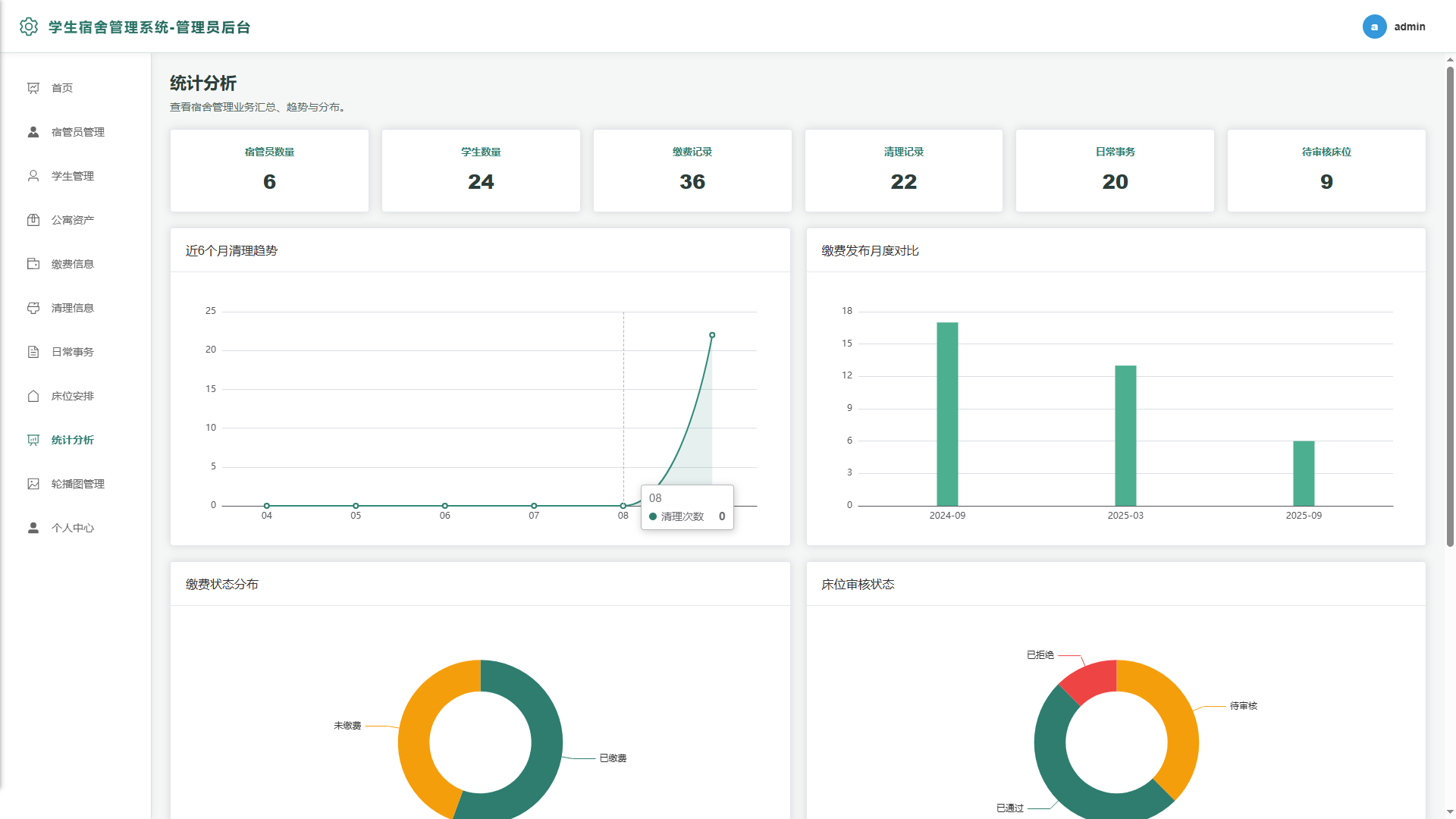
Task: Click the 宿管员数量 stat card
Action: 269,171
